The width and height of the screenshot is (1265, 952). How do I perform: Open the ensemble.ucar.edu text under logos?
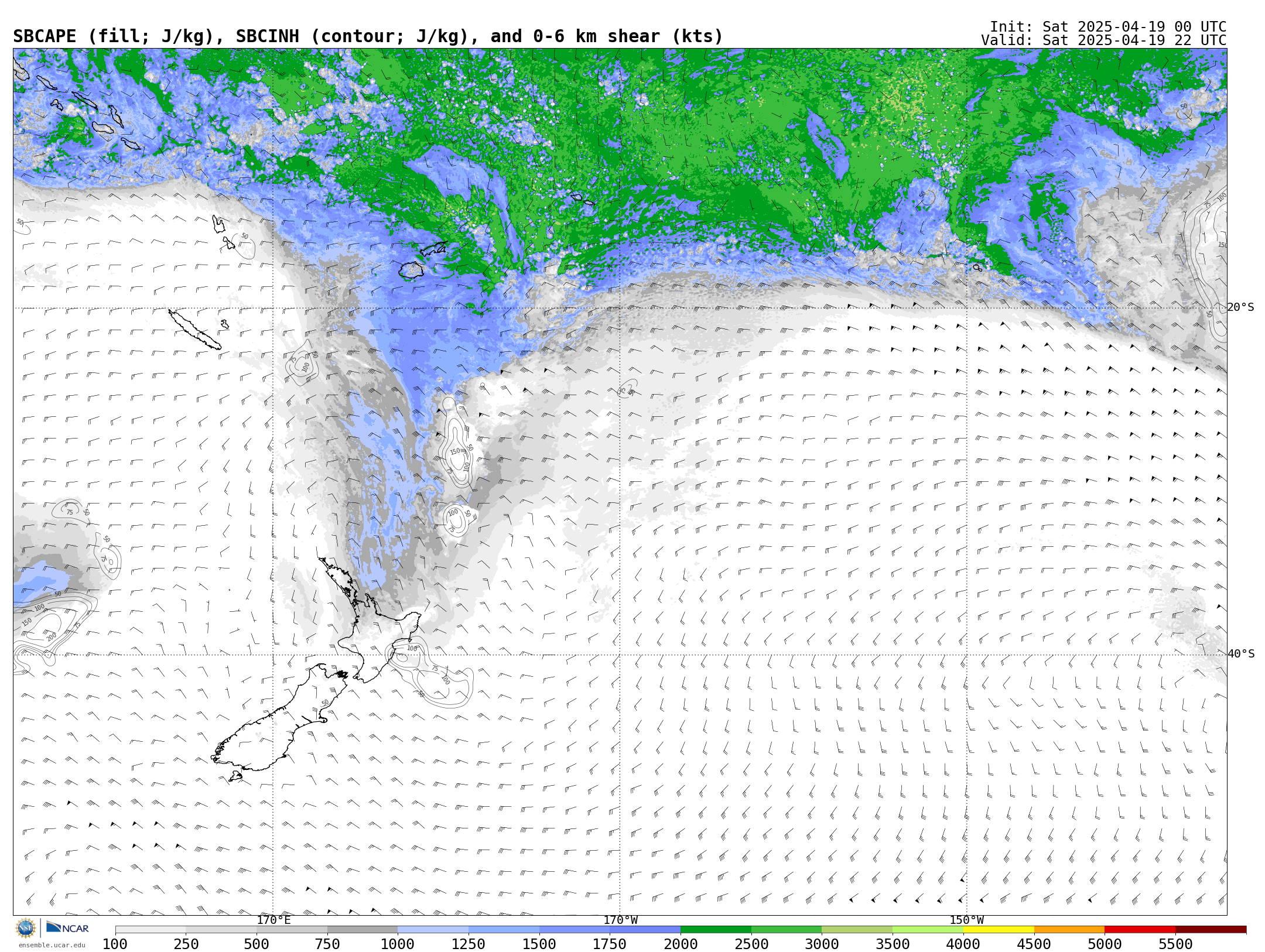point(52,945)
